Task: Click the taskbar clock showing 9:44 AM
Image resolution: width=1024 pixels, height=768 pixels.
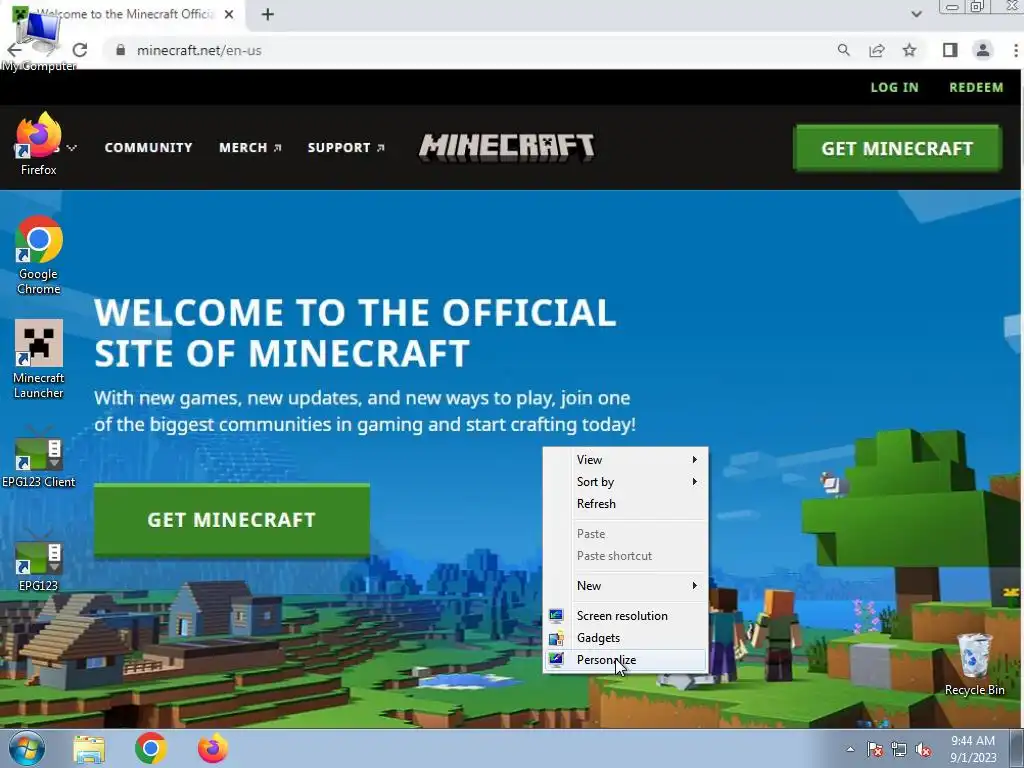Action: pos(973,749)
